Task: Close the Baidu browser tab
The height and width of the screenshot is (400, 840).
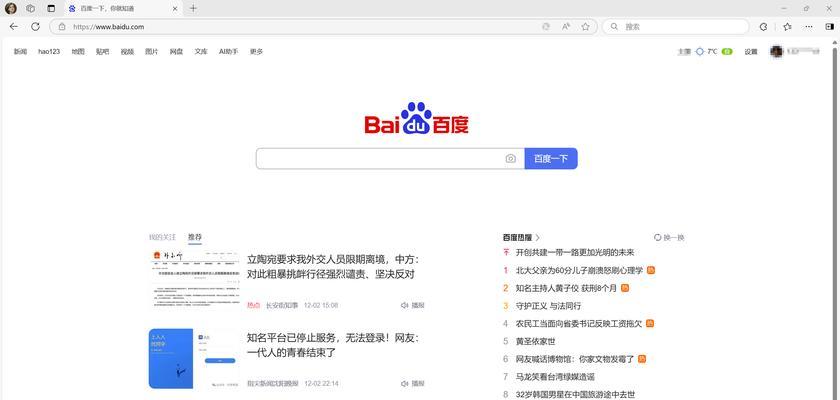Action: [x=175, y=9]
